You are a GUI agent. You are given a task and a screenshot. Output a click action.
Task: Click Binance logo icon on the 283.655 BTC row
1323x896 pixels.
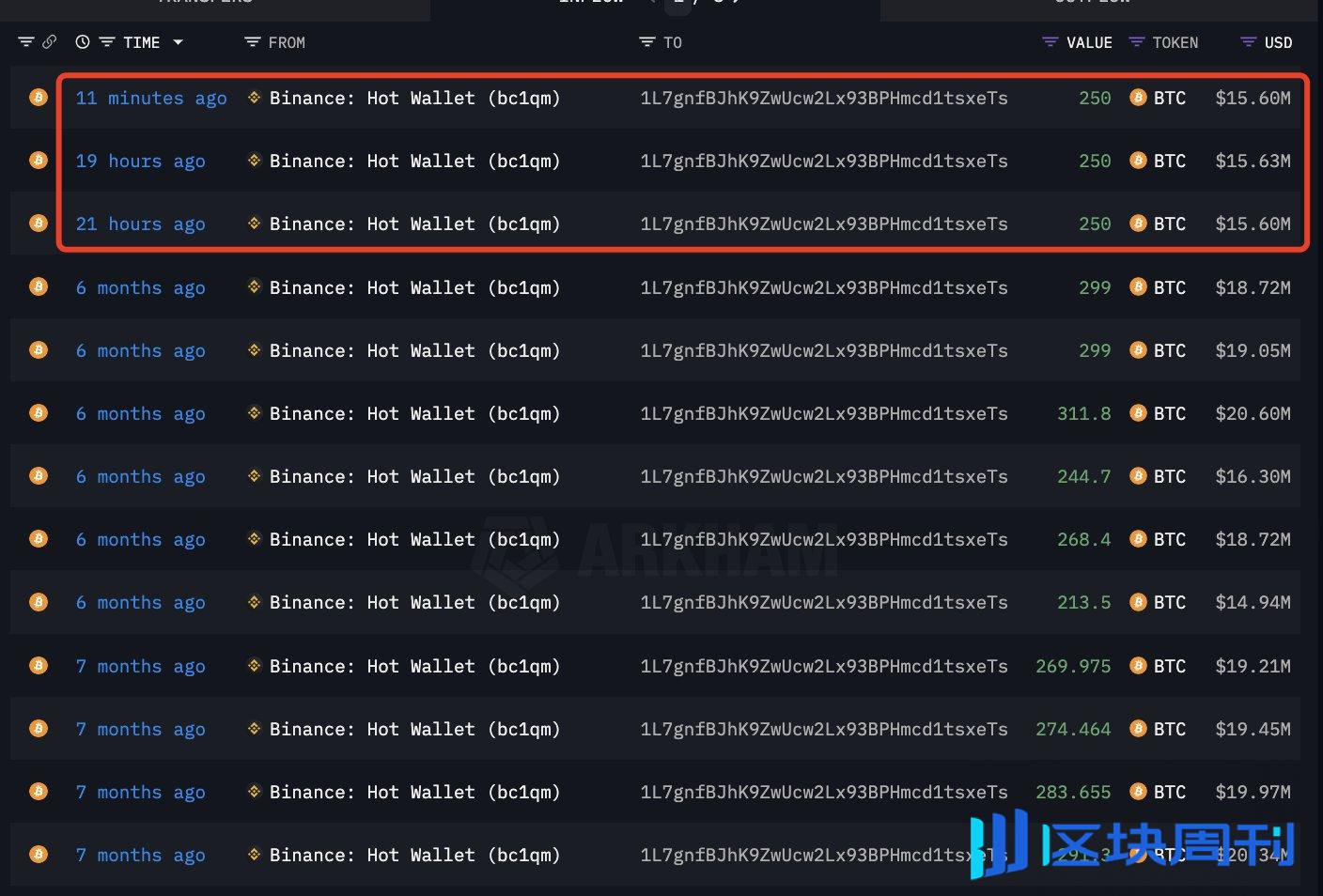[x=254, y=791]
